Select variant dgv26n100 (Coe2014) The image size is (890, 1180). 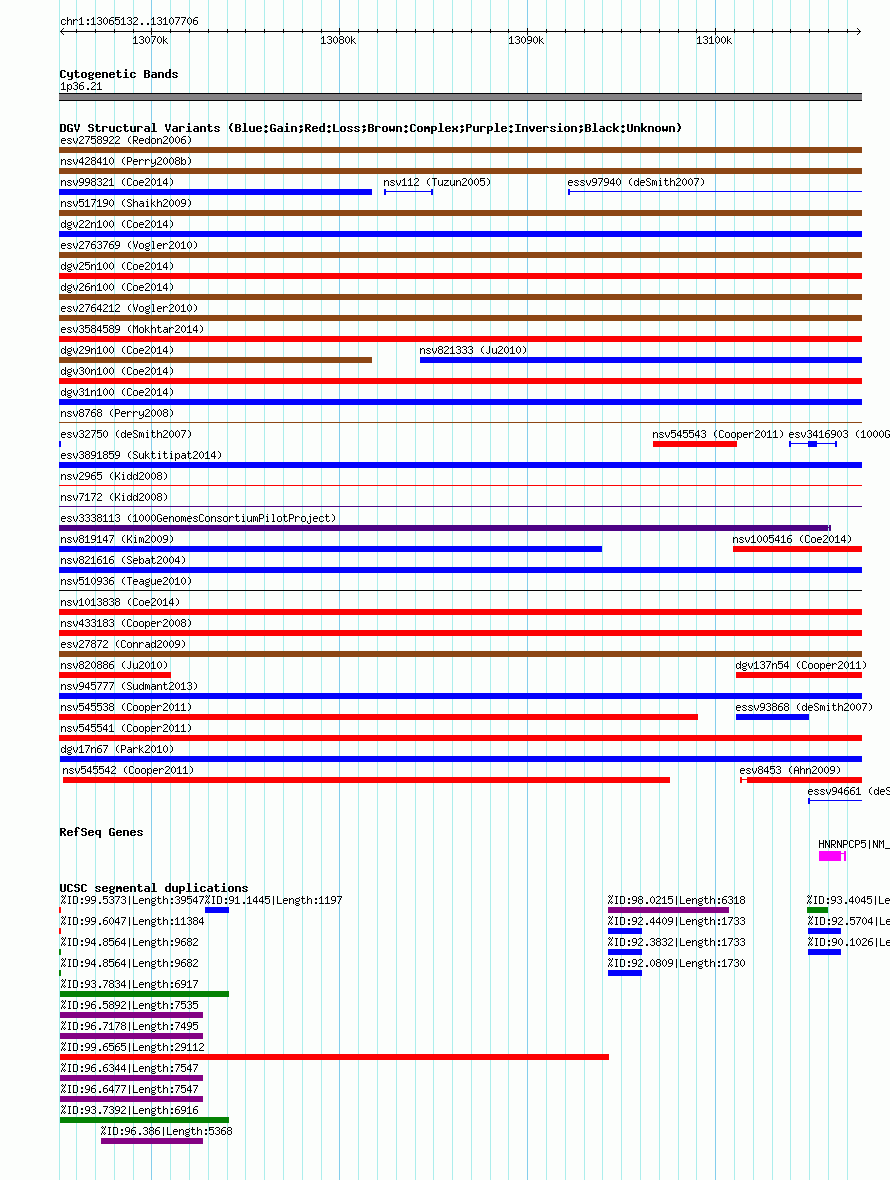(x=117, y=287)
